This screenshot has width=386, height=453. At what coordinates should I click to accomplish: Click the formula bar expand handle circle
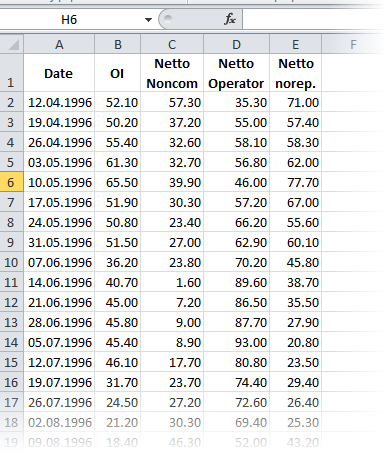pos(168,18)
